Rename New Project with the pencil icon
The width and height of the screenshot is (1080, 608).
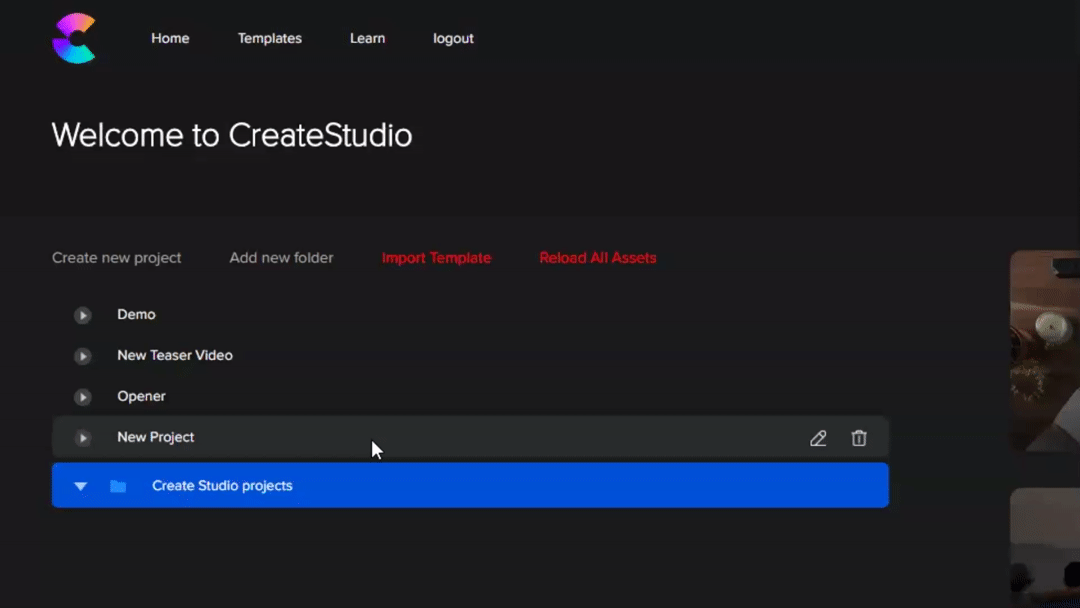[818, 438]
